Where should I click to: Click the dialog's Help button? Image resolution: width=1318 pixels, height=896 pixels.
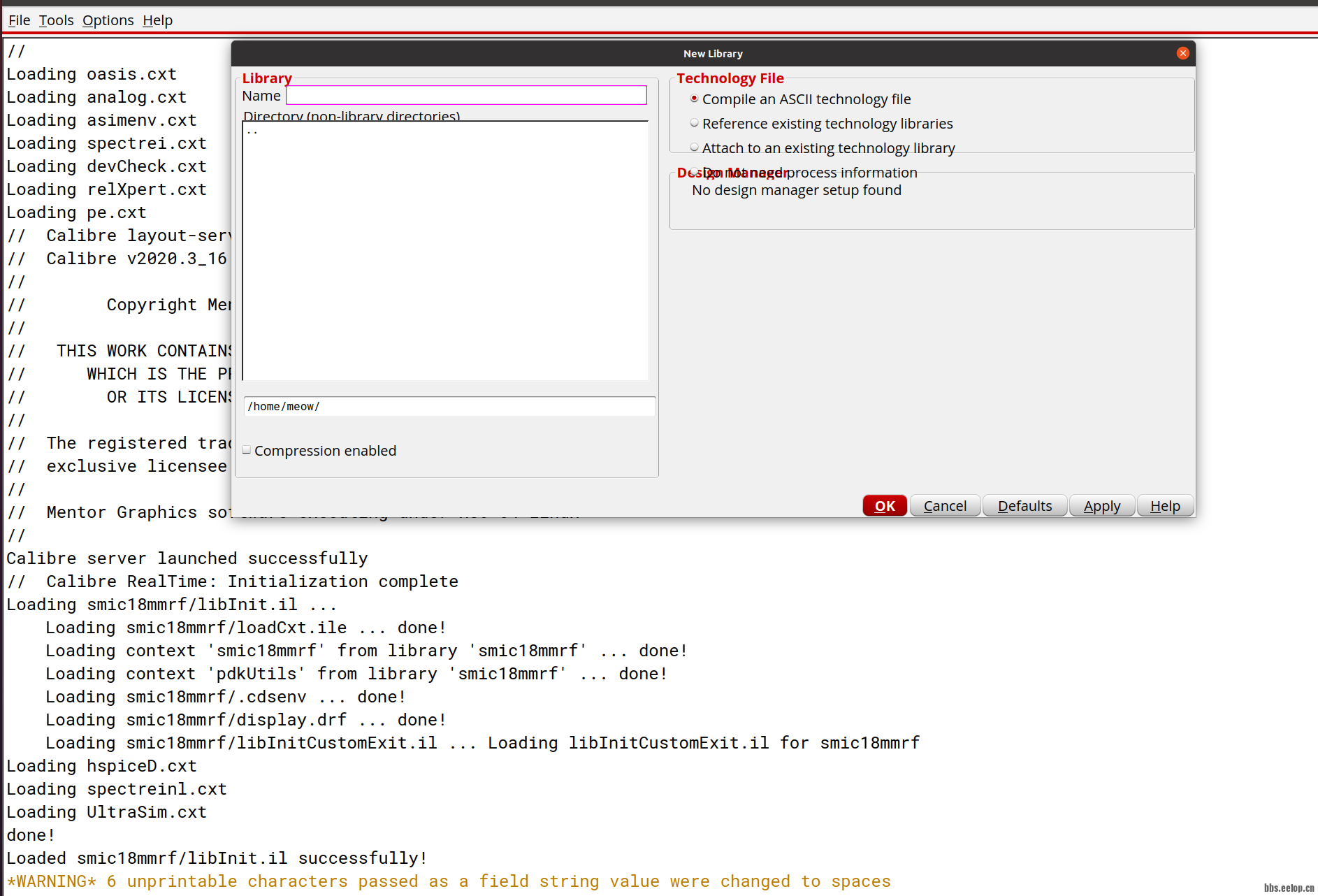(1164, 505)
